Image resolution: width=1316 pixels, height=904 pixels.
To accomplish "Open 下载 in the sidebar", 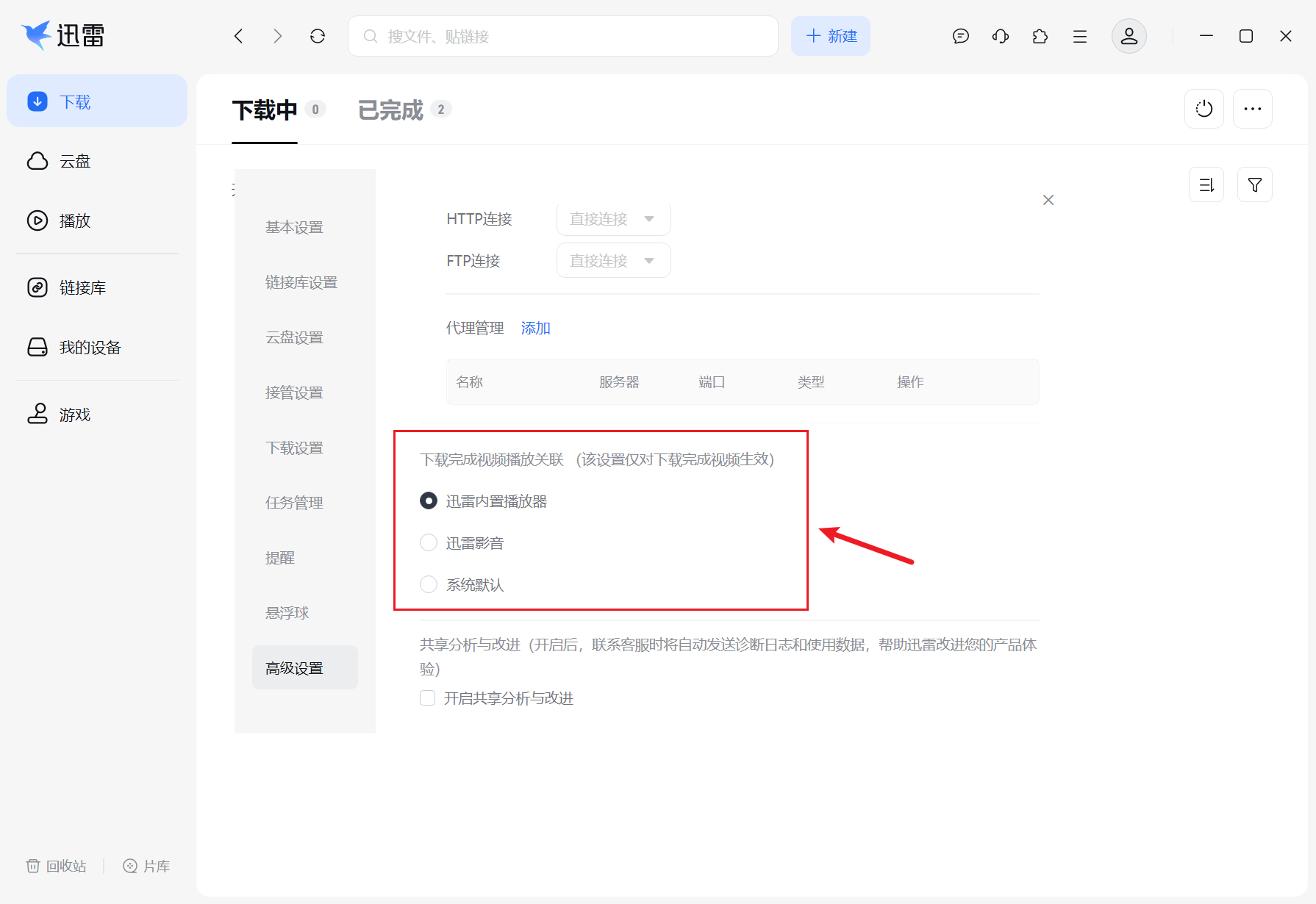I will [x=97, y=101].
